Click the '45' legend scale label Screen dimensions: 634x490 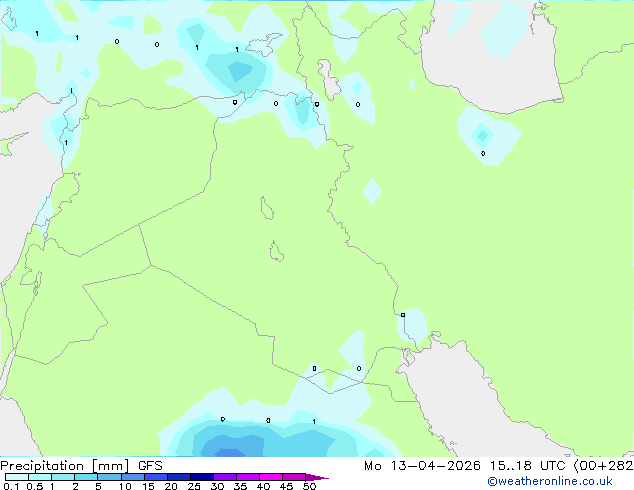(x=286, y=486)
